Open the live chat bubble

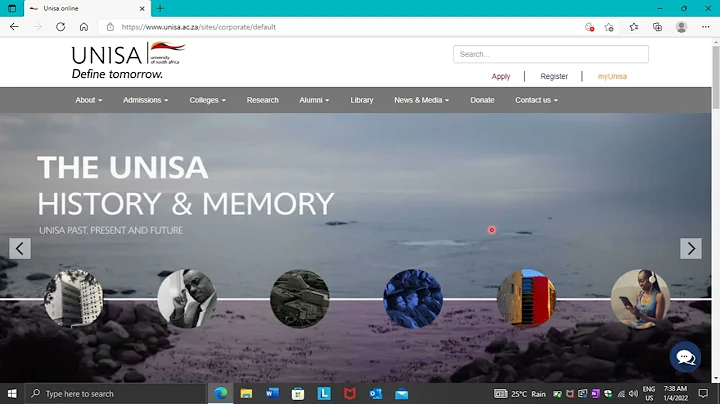click(x=685, y=357)
